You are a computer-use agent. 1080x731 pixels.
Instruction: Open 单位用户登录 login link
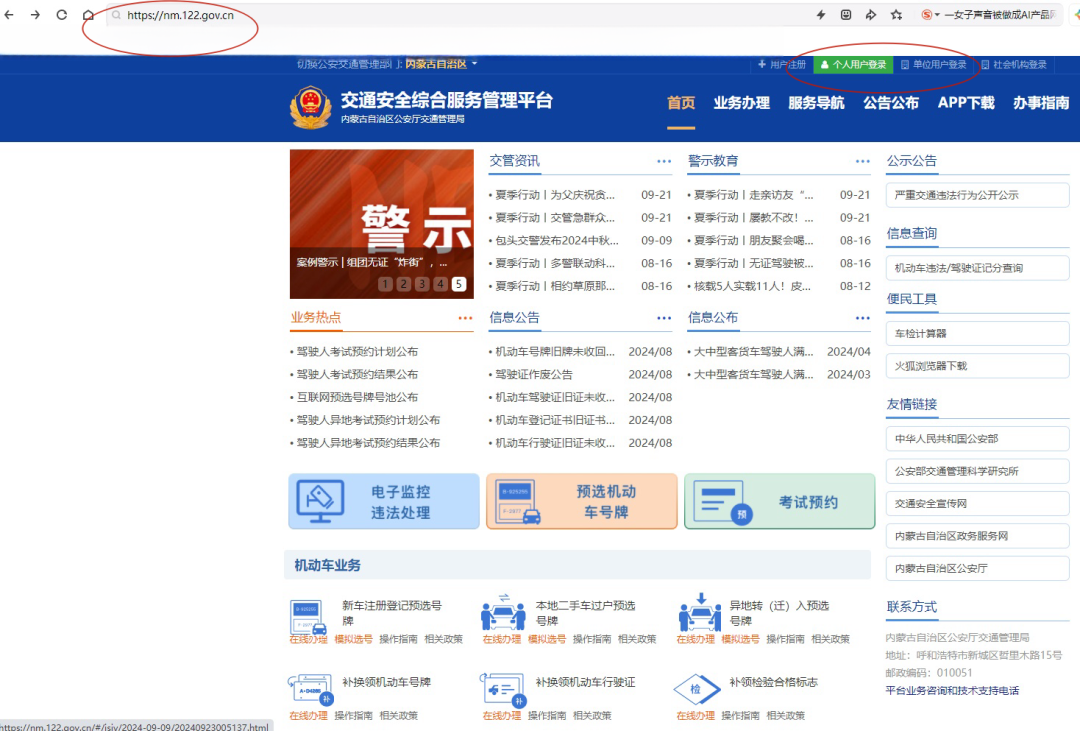coord(934,65)
